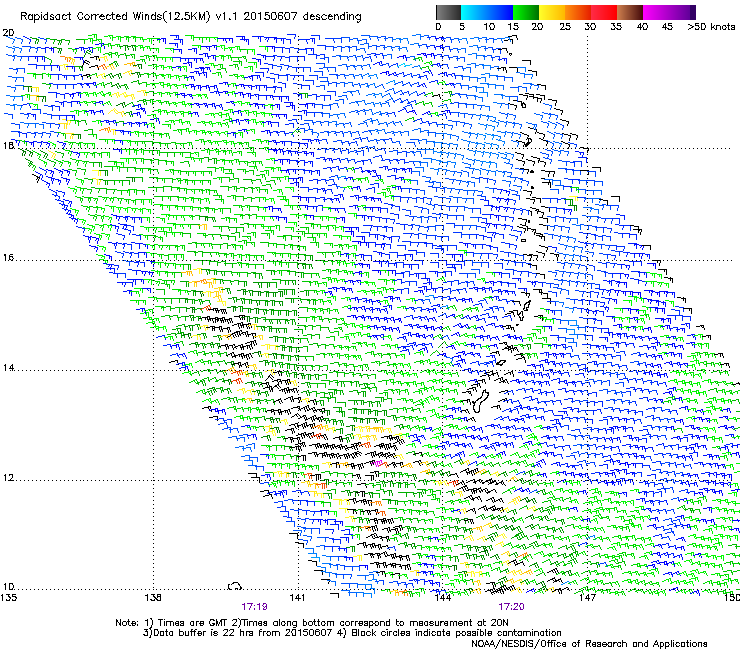Click the Guam island outline on the map

click(482, 400)
